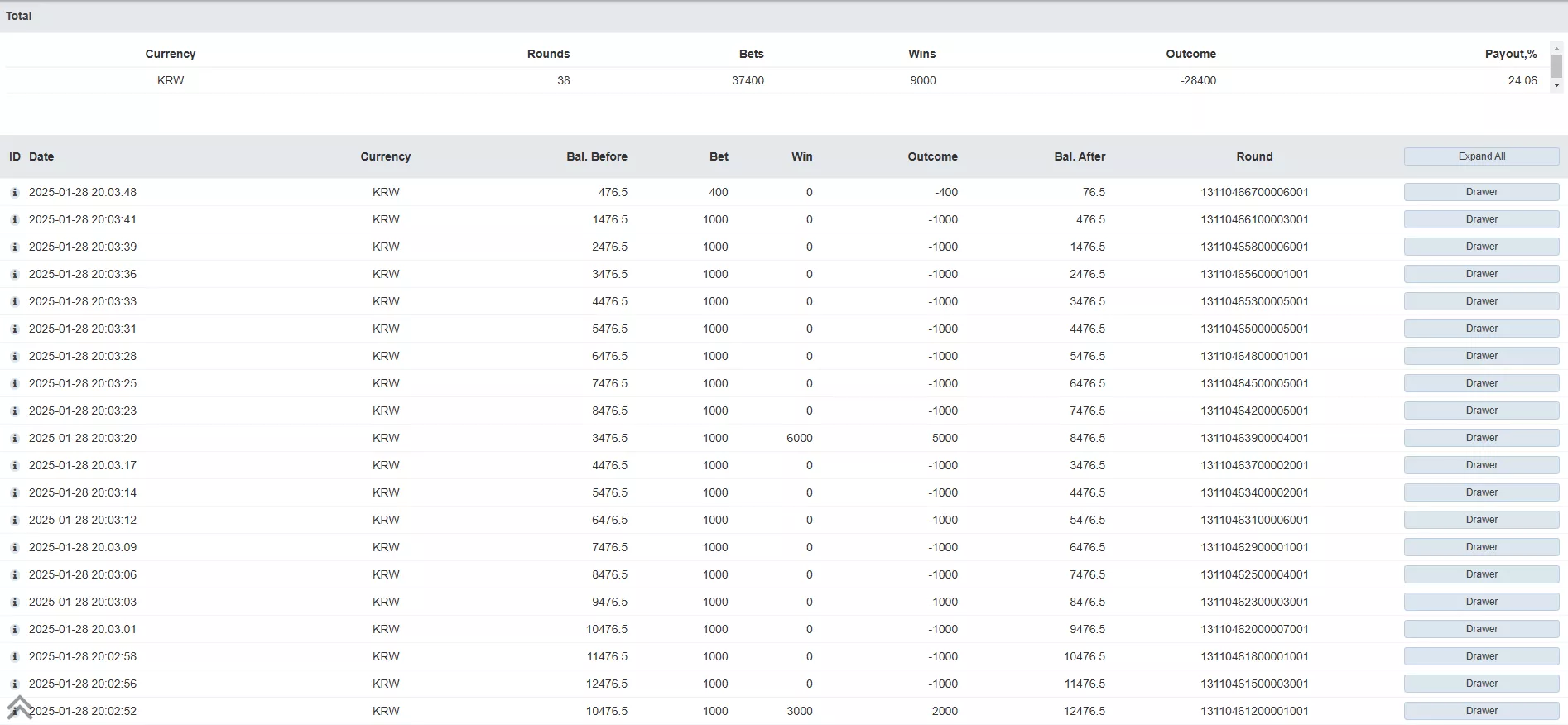Click scroll up arrow in Total panel
1568x725 pixels.
click(x=1556, y=48)
